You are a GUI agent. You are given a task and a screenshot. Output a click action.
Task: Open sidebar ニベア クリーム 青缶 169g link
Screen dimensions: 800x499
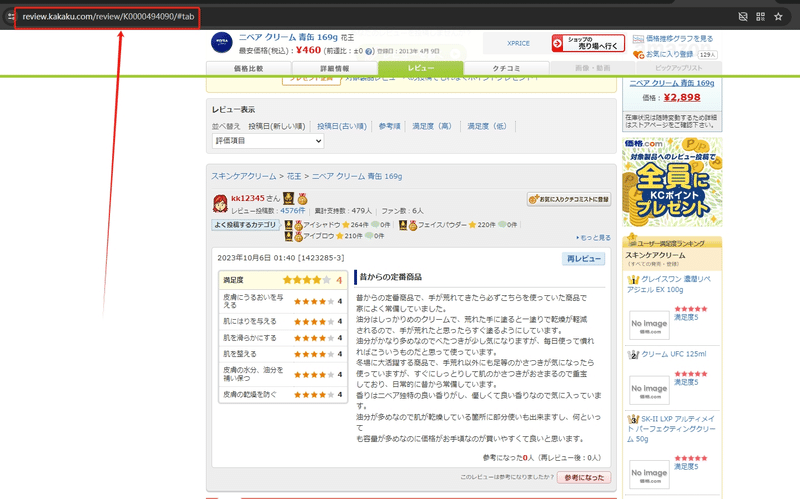point(671,83)
